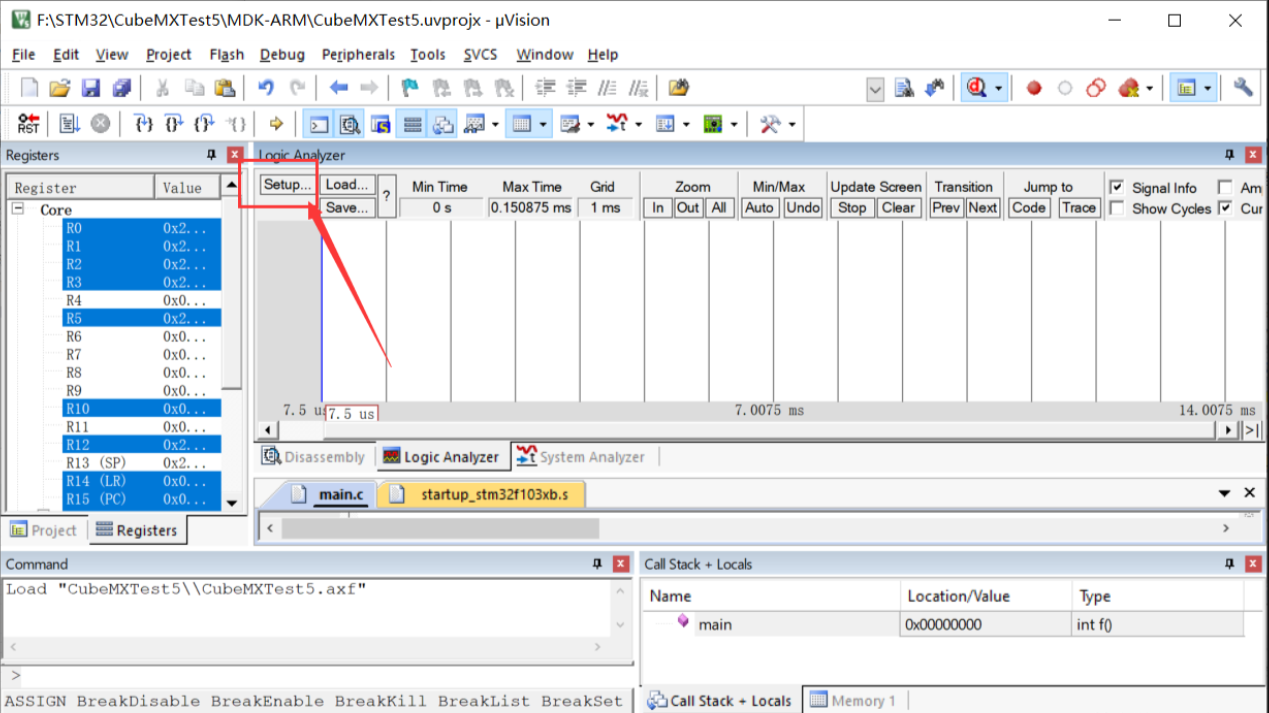Open the Toolbox hammer icon
1269x713 pixels.
point(770,124)
